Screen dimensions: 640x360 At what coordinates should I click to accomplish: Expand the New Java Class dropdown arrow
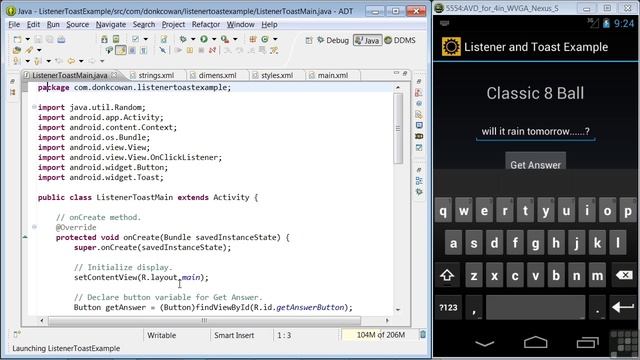pyautogui.click(x=275, y=40)
